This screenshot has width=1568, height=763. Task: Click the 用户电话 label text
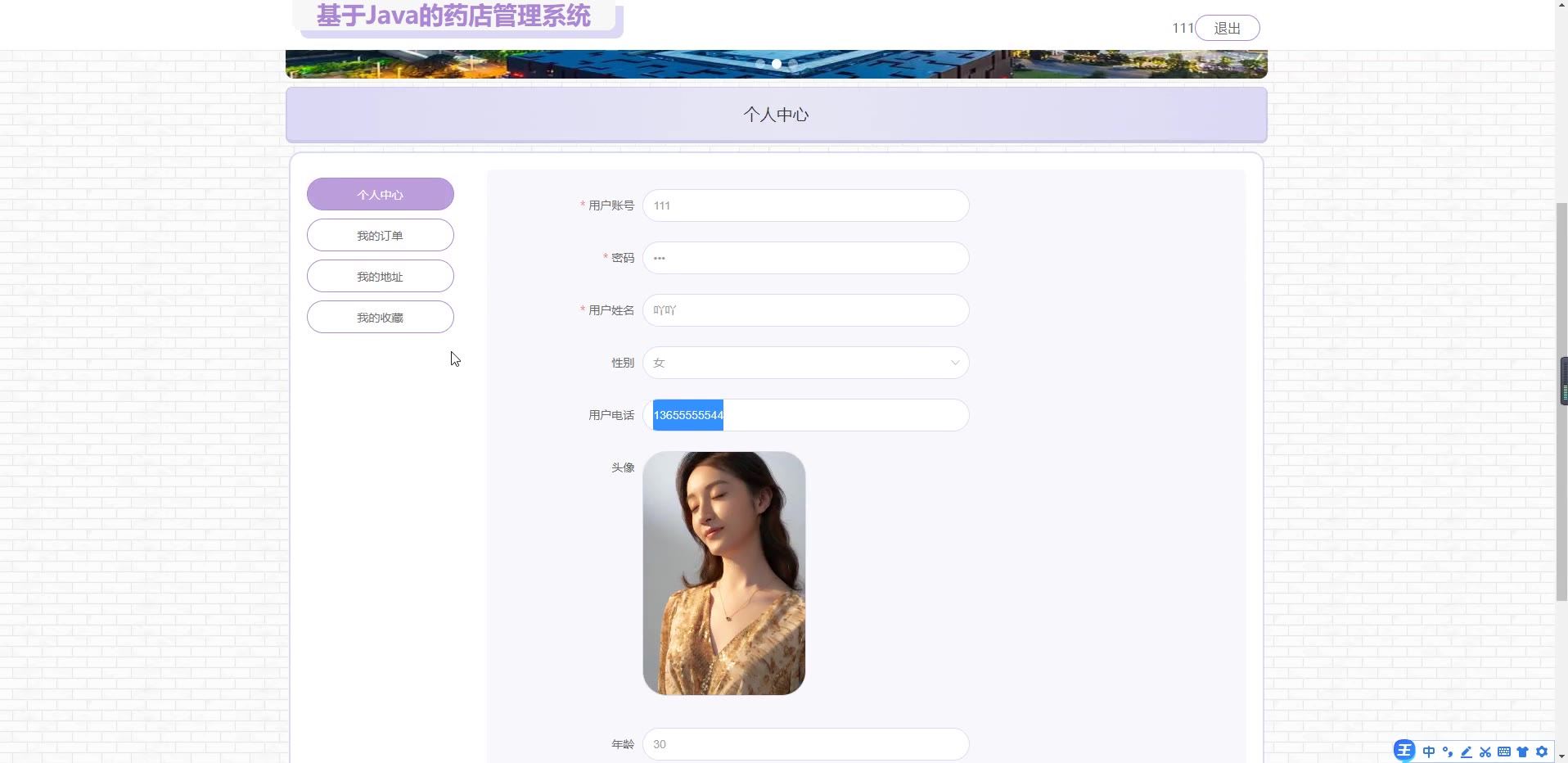click(x=611, y=415)
